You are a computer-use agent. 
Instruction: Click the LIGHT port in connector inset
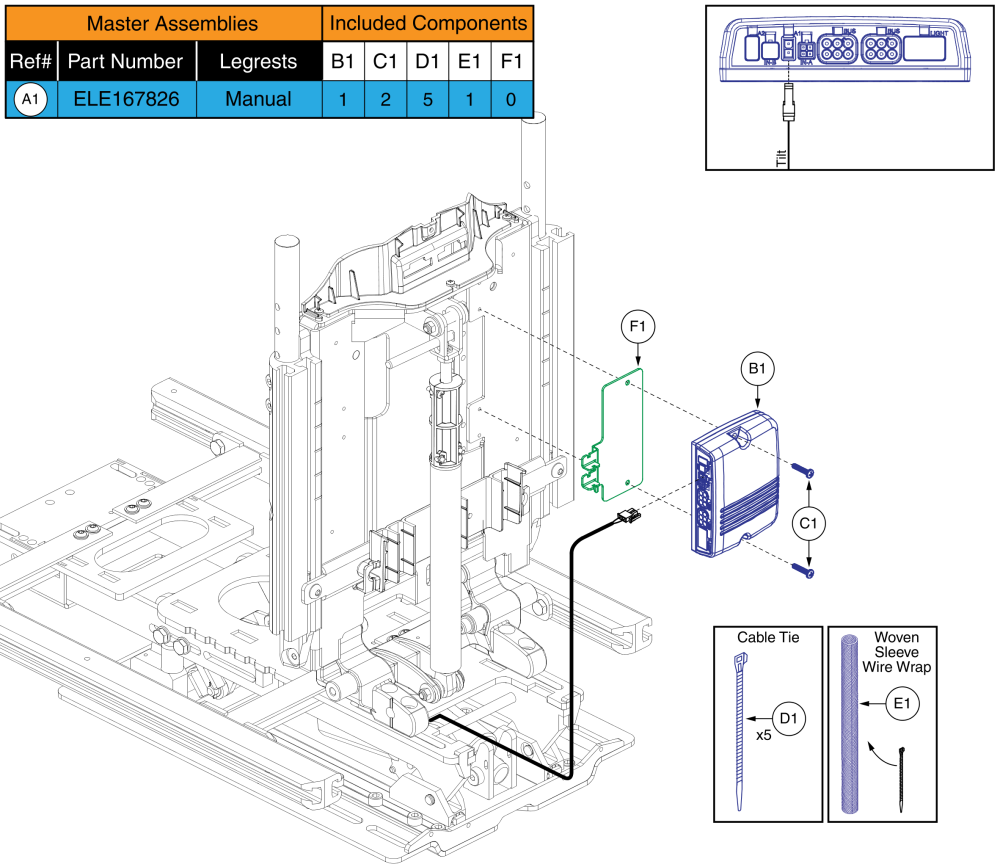point(924,48)
